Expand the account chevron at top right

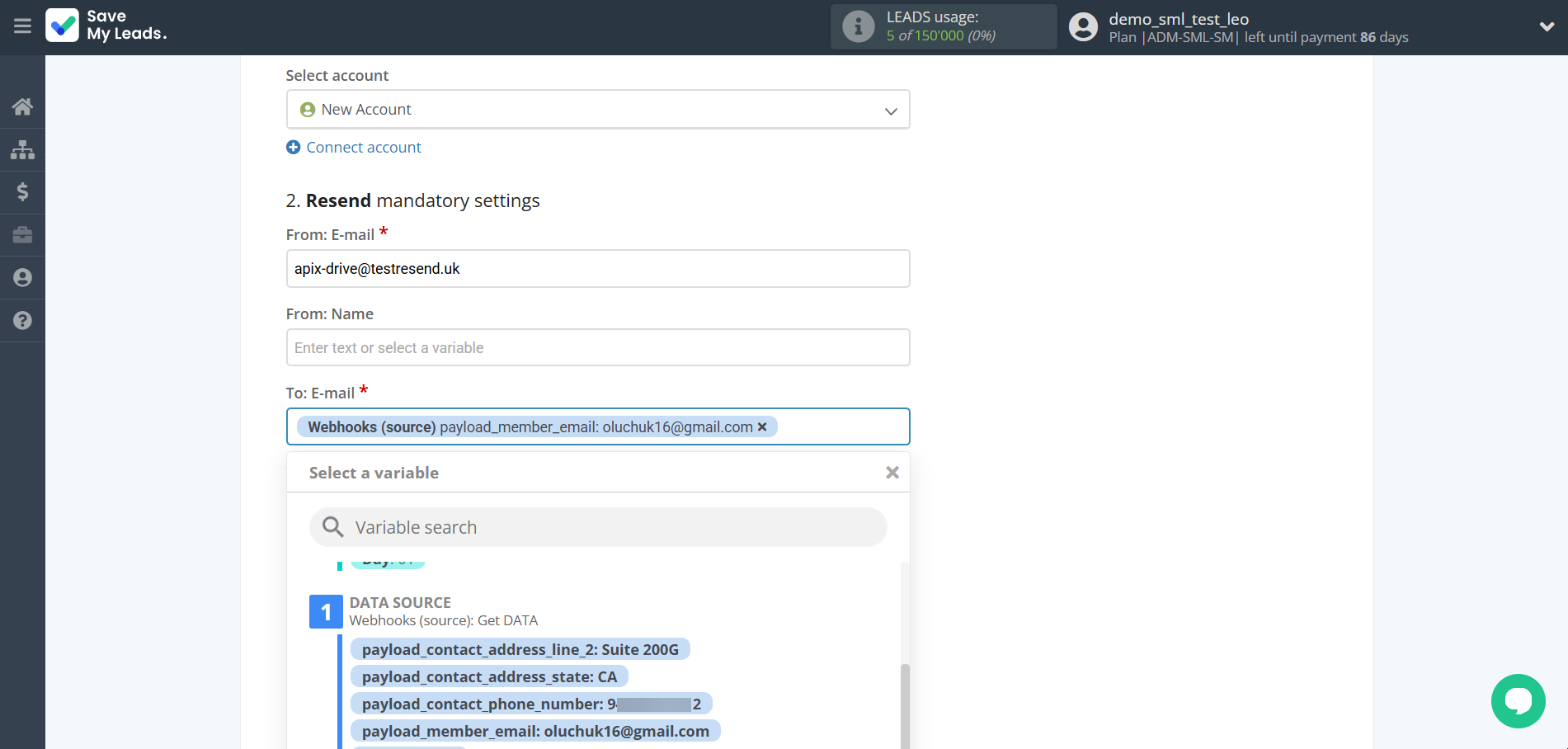(1547, 26)
